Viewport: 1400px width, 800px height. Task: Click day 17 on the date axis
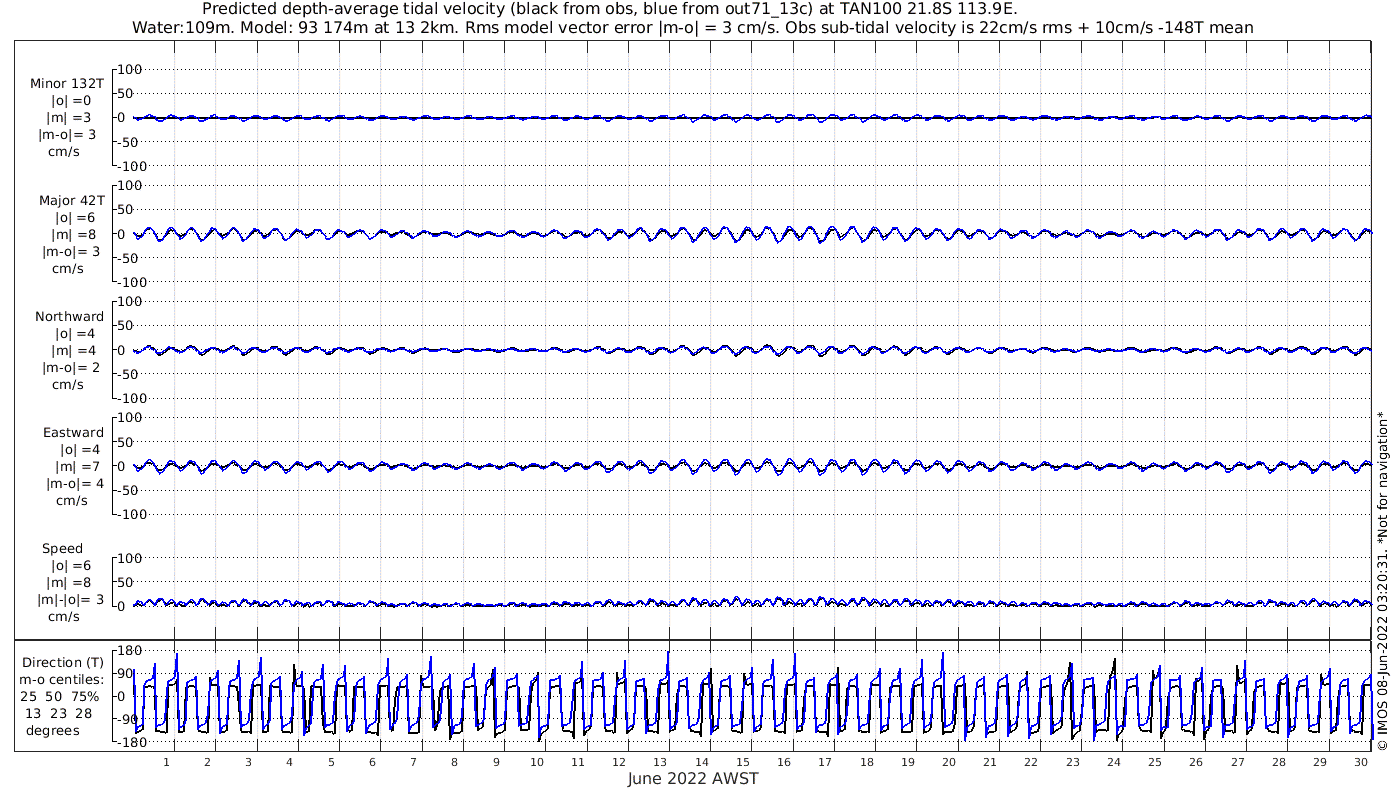point(825,762)
